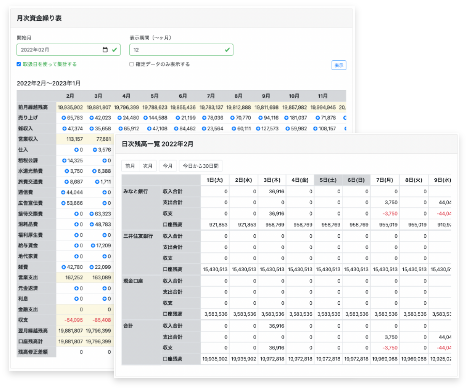
Task: Click plus icon for 雑収入 in 8月 column
Action: click(234, 128)
